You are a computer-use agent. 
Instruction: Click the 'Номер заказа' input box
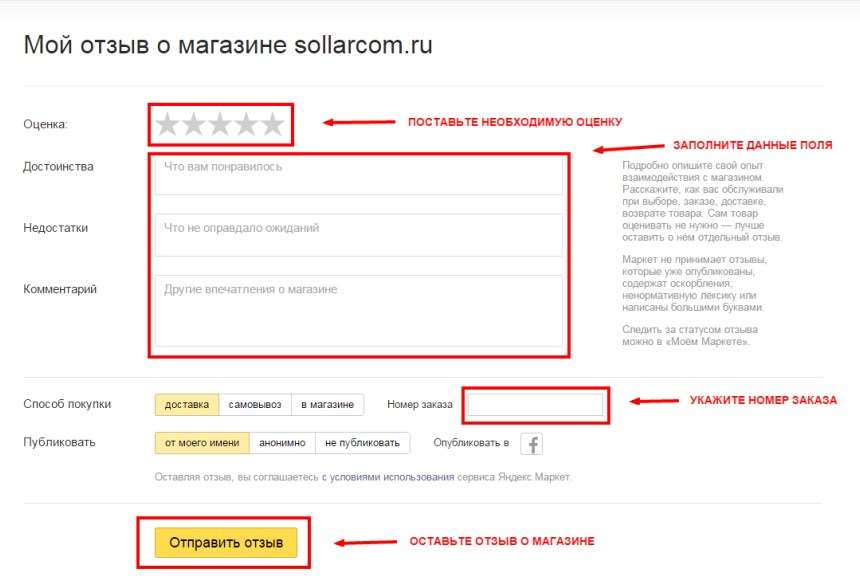tap(535, 405)
